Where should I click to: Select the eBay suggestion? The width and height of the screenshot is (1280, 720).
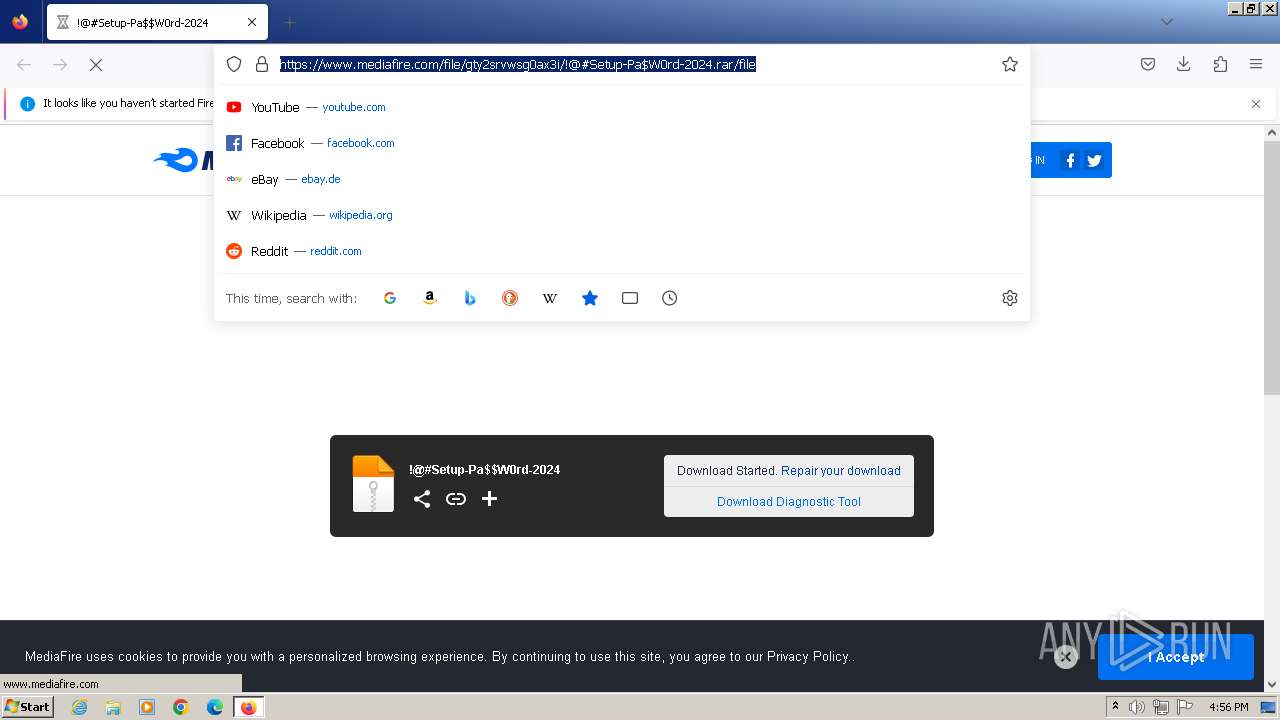pos(622,179)
